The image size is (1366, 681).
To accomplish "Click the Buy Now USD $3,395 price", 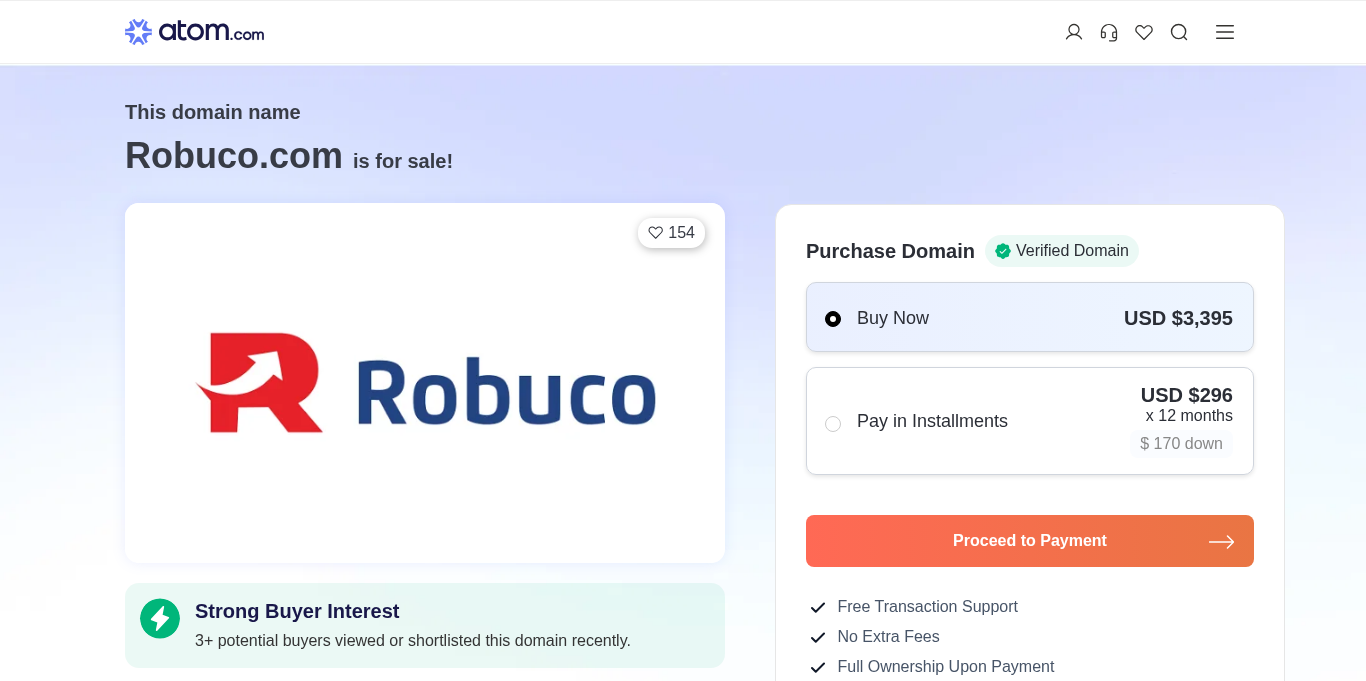I will pyautogui.click(x=1178, y=319).
